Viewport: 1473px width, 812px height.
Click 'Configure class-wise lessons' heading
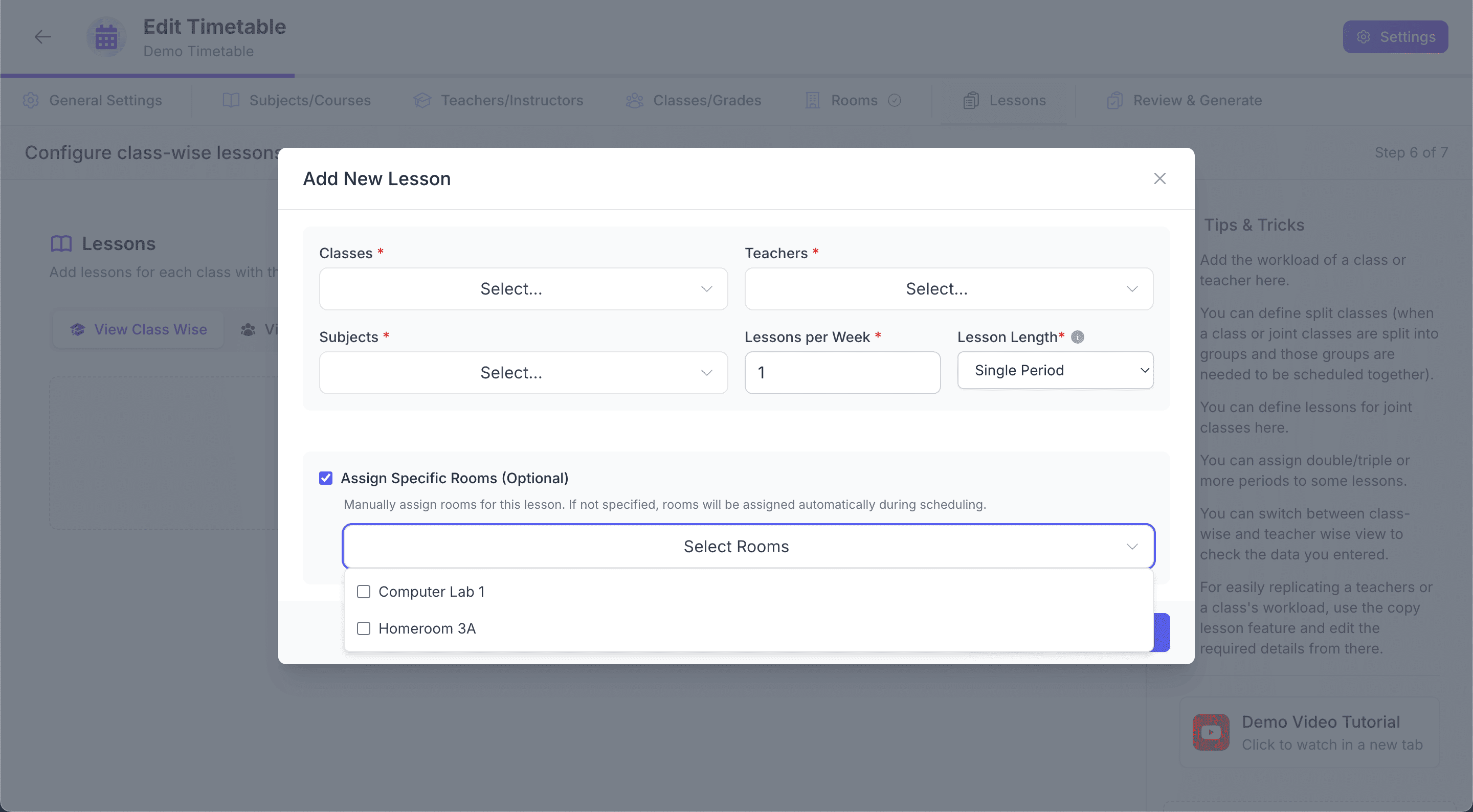pyautogui.click(x=151, y=153)
